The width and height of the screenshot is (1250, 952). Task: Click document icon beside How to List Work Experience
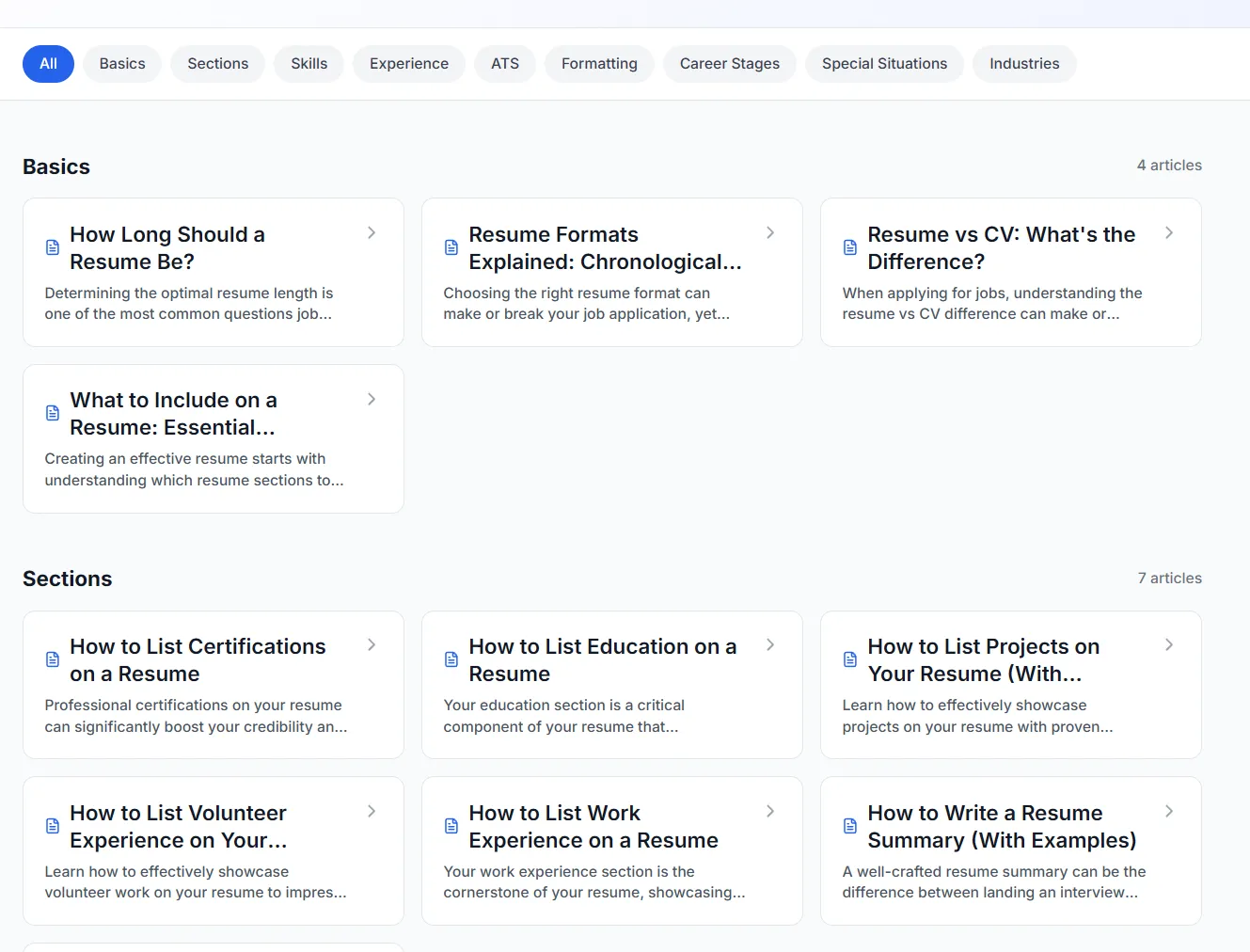tap(451, 826)
